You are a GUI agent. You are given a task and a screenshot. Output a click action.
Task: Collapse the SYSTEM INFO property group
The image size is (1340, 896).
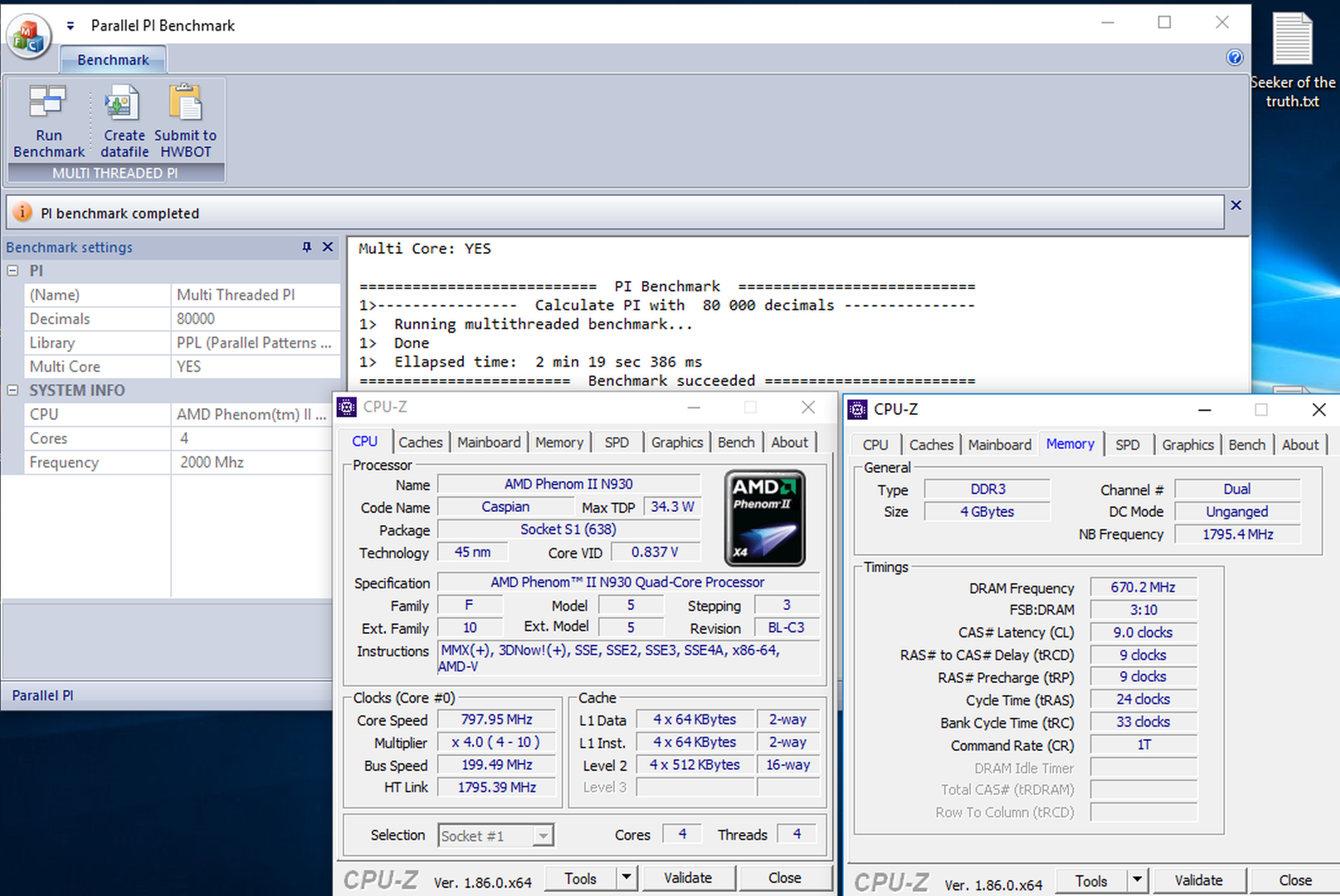13,390
